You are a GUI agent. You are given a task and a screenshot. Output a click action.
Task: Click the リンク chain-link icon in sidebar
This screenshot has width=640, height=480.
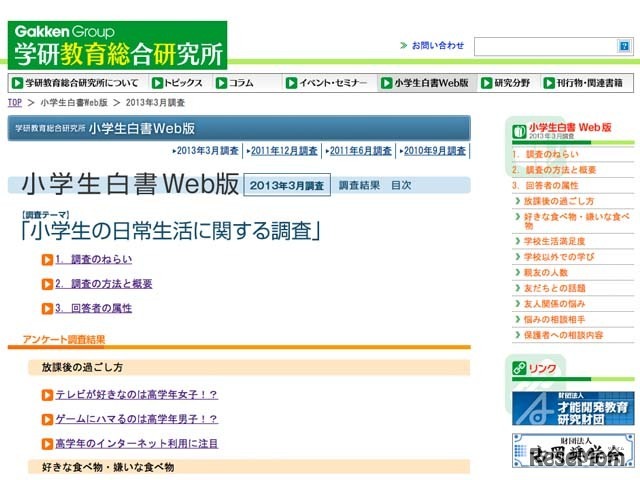point(519,368)
